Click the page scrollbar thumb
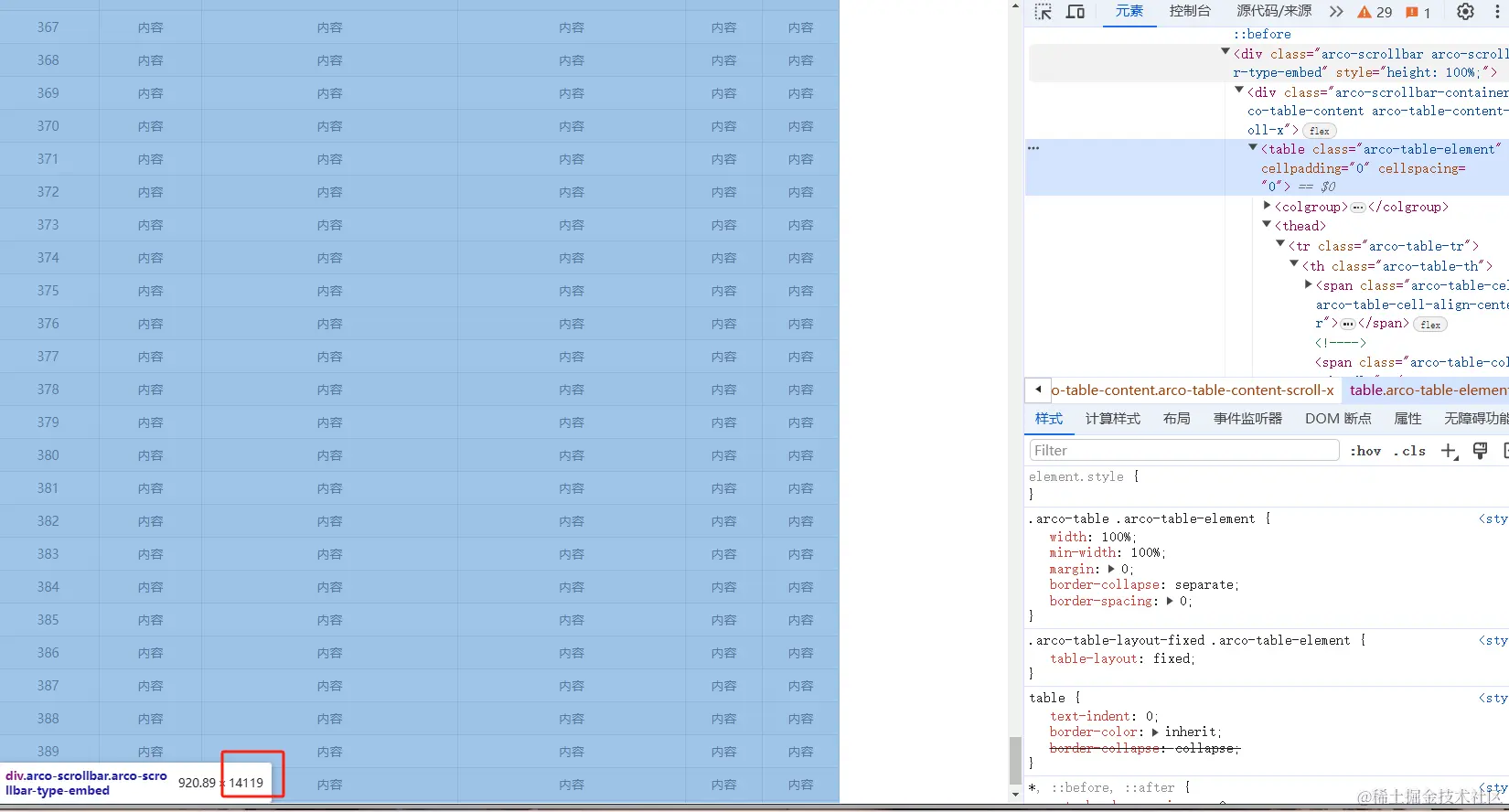Viewport: 1509px width, 812px height. click(1015, 761)
